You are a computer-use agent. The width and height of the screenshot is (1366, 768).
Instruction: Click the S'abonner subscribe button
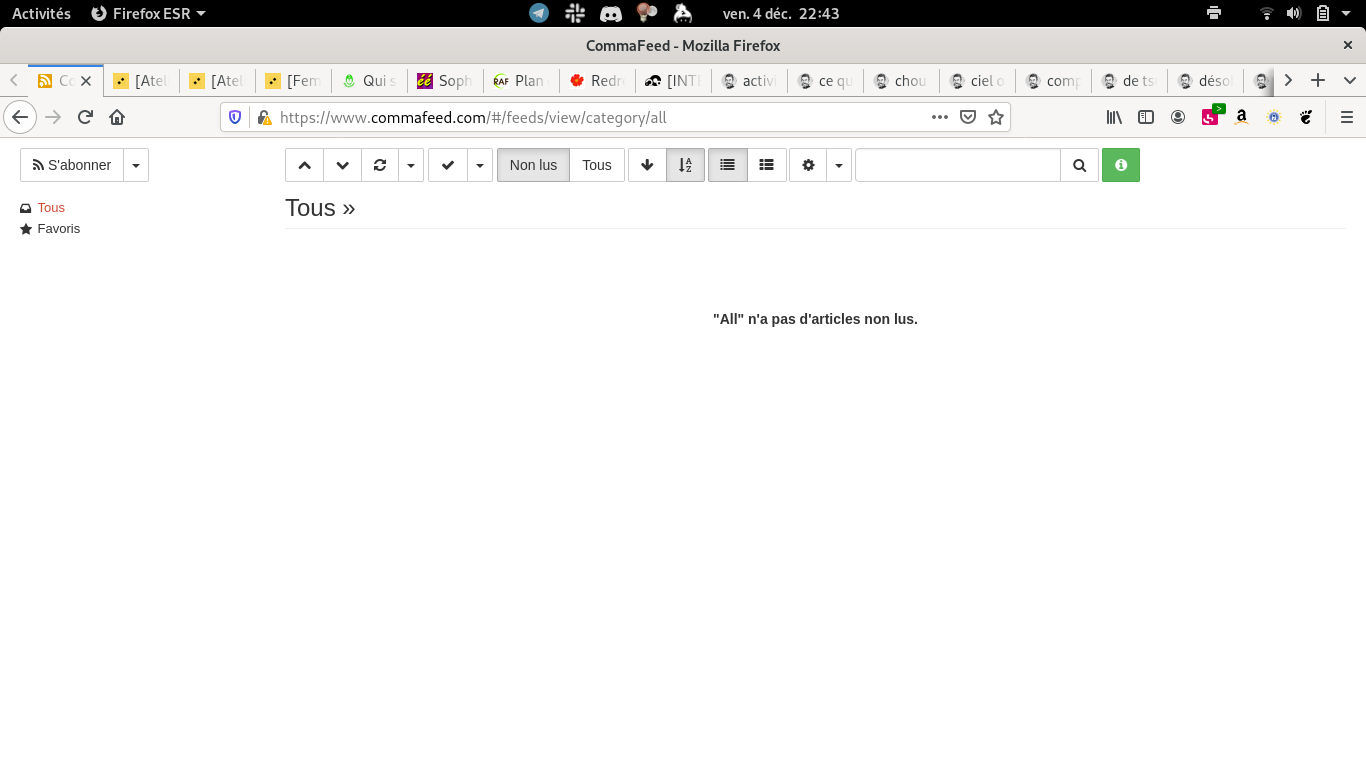pos(72,165)
